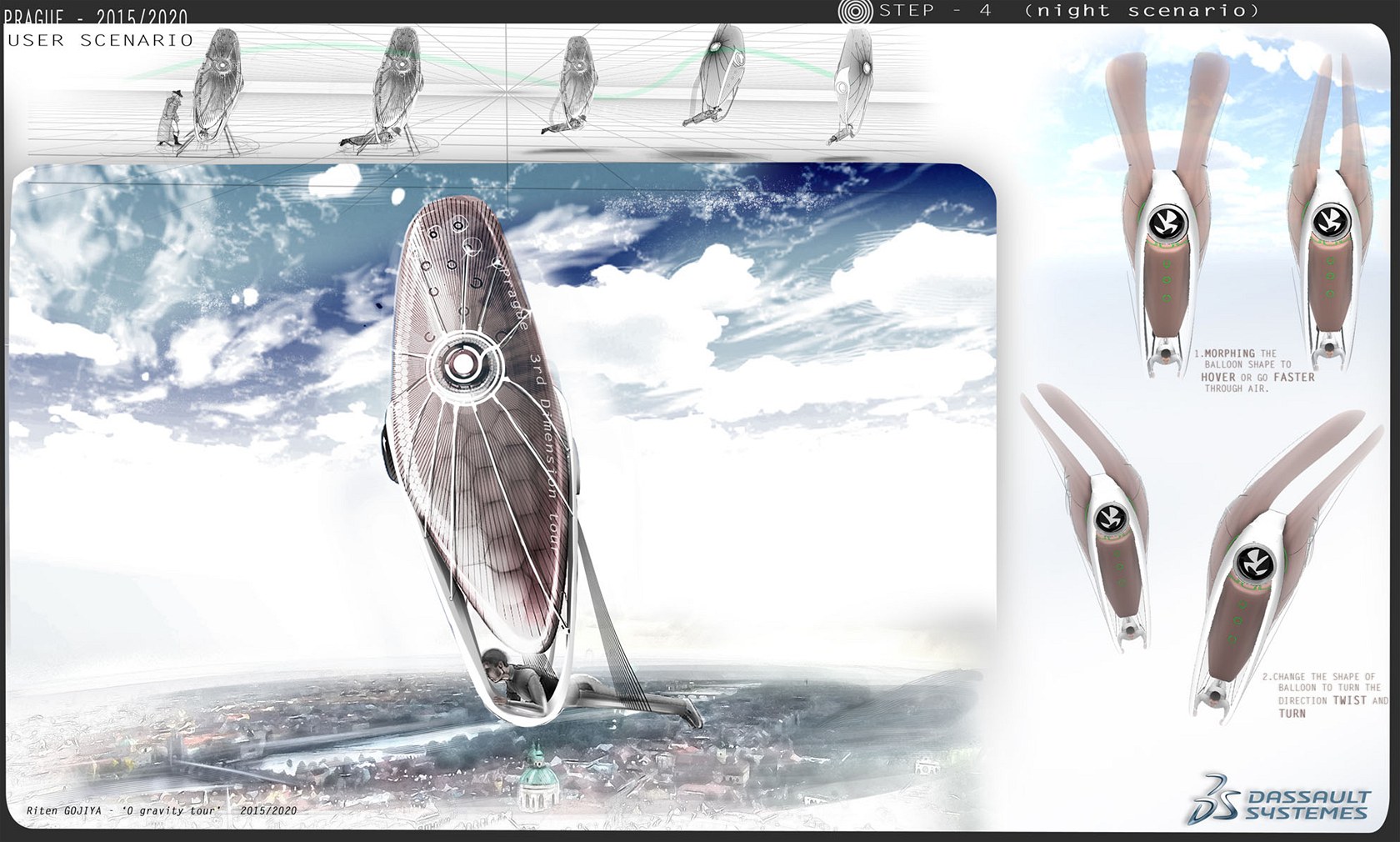The height and width of the screenshot is (842, 1400).
Task: Click the DASSAULT SYSTEMES wordmark text
Action: click(1307, 804)
